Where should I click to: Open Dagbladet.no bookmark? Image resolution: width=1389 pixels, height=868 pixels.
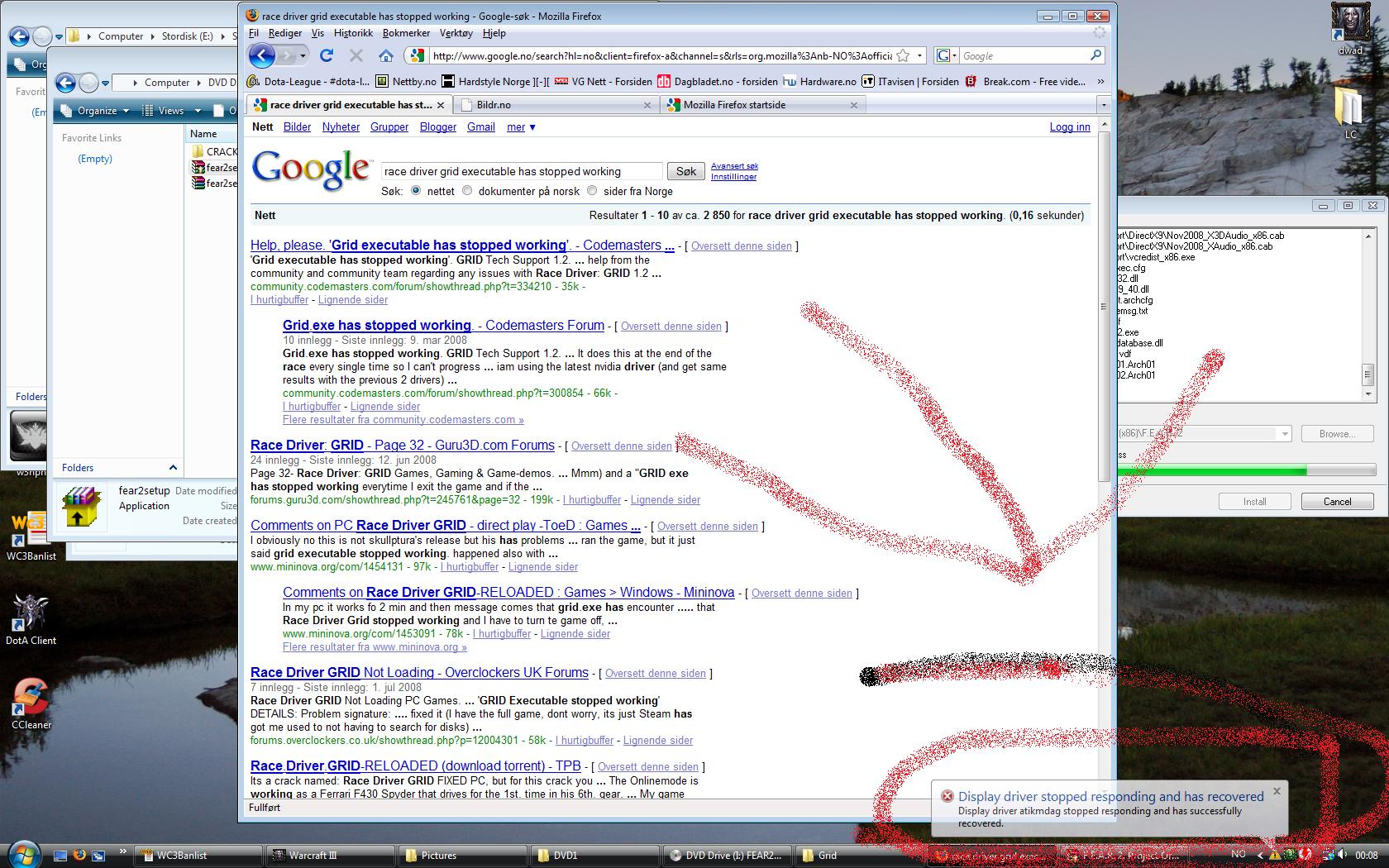point(718,81)
